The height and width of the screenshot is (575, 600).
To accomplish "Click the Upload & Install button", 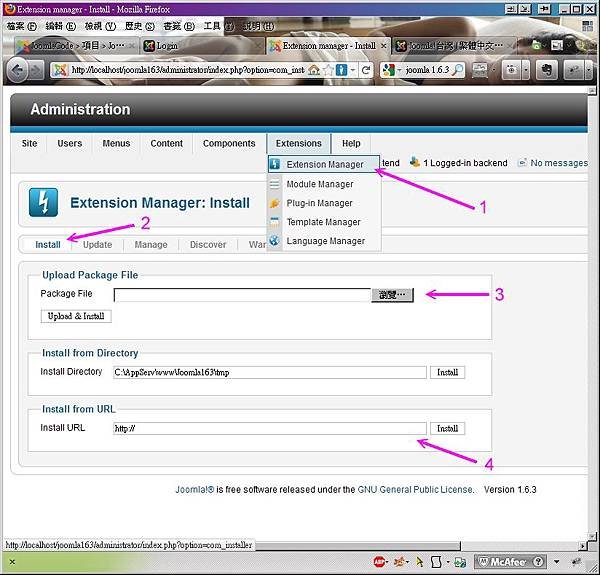I will [x=76, y=316].
